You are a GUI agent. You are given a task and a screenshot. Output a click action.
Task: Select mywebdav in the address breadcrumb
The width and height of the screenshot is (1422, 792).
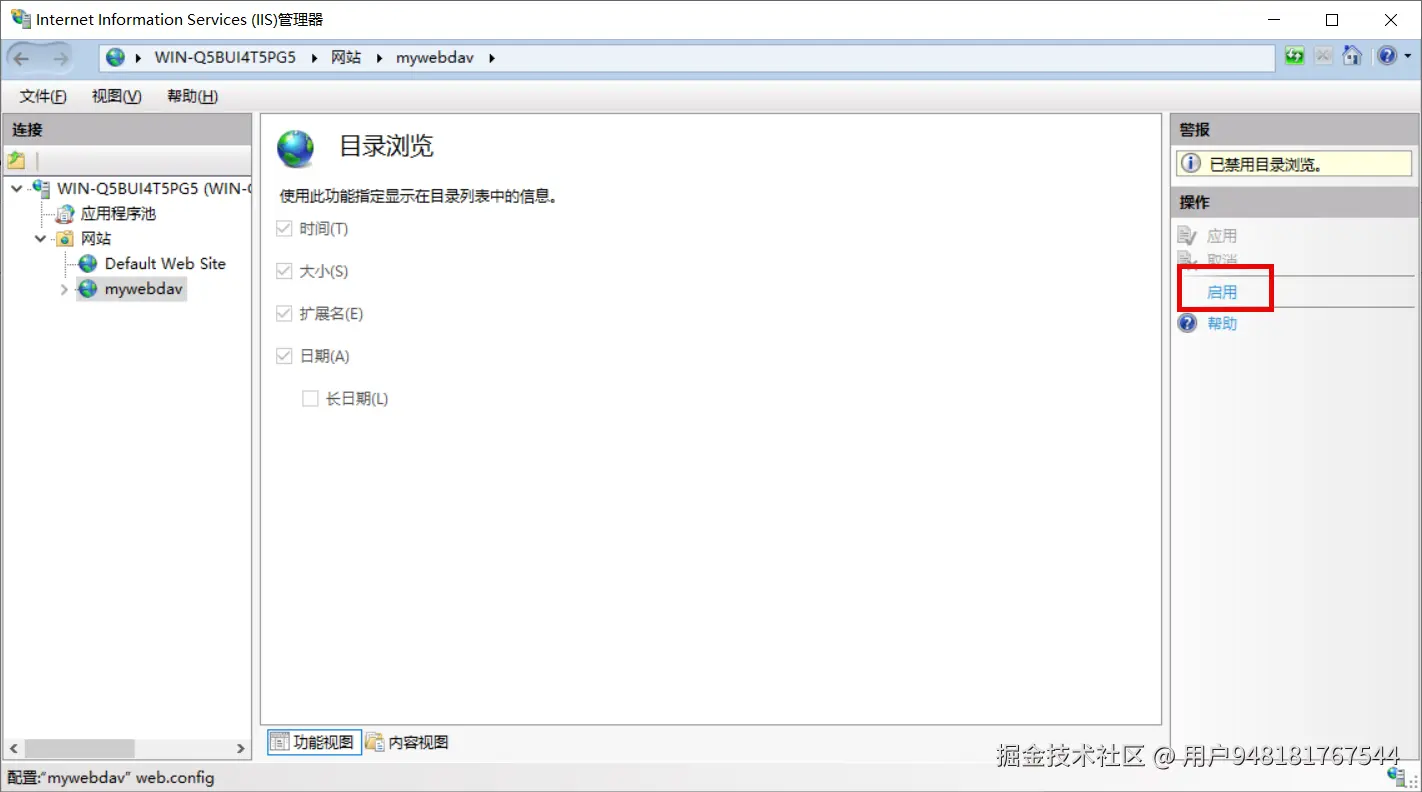tap(434, 58)
